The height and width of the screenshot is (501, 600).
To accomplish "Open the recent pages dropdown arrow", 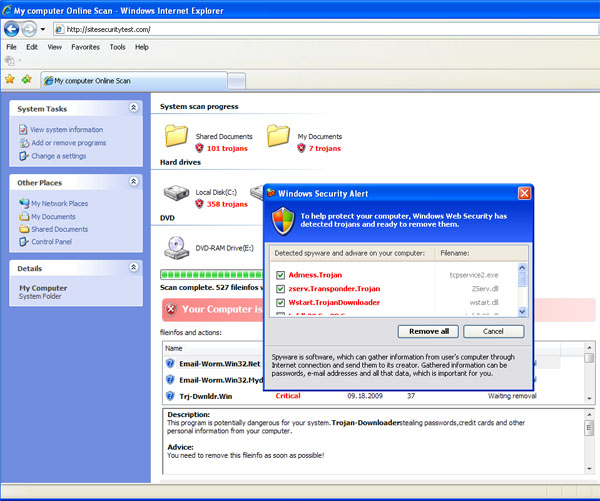I will (43, 29).
